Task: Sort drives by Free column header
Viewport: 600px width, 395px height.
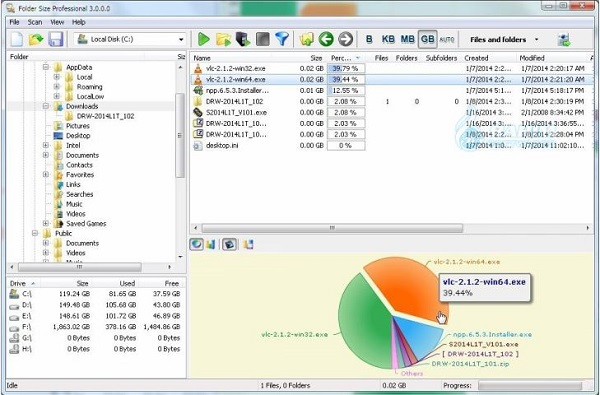Action: point(171,284)
